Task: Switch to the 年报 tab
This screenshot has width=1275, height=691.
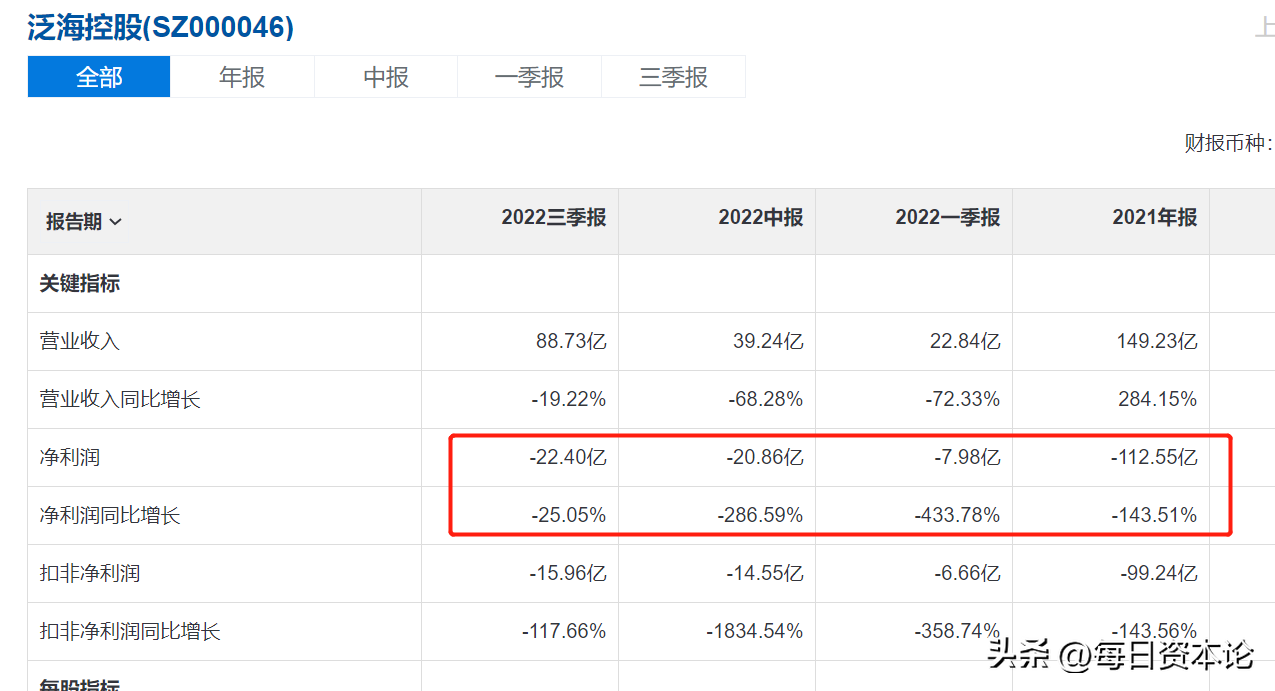Action: coord(242,77)
